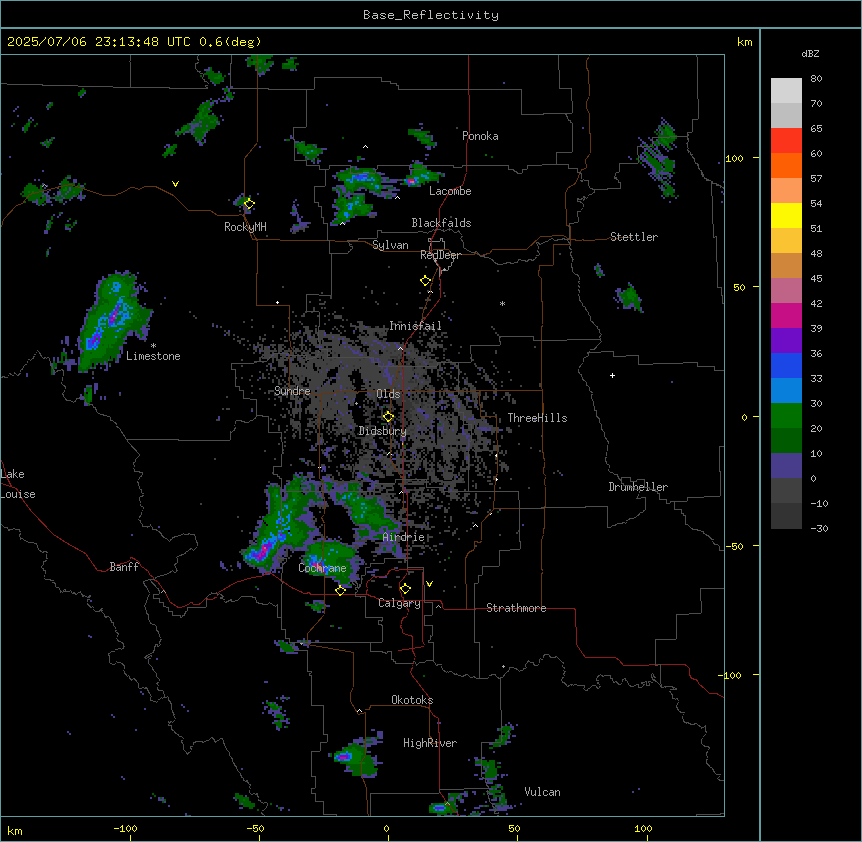This screenshot has height=842, width=862.
Task: Select the yellow diamond marker above Calgary label
Action: tap(405, 589)
